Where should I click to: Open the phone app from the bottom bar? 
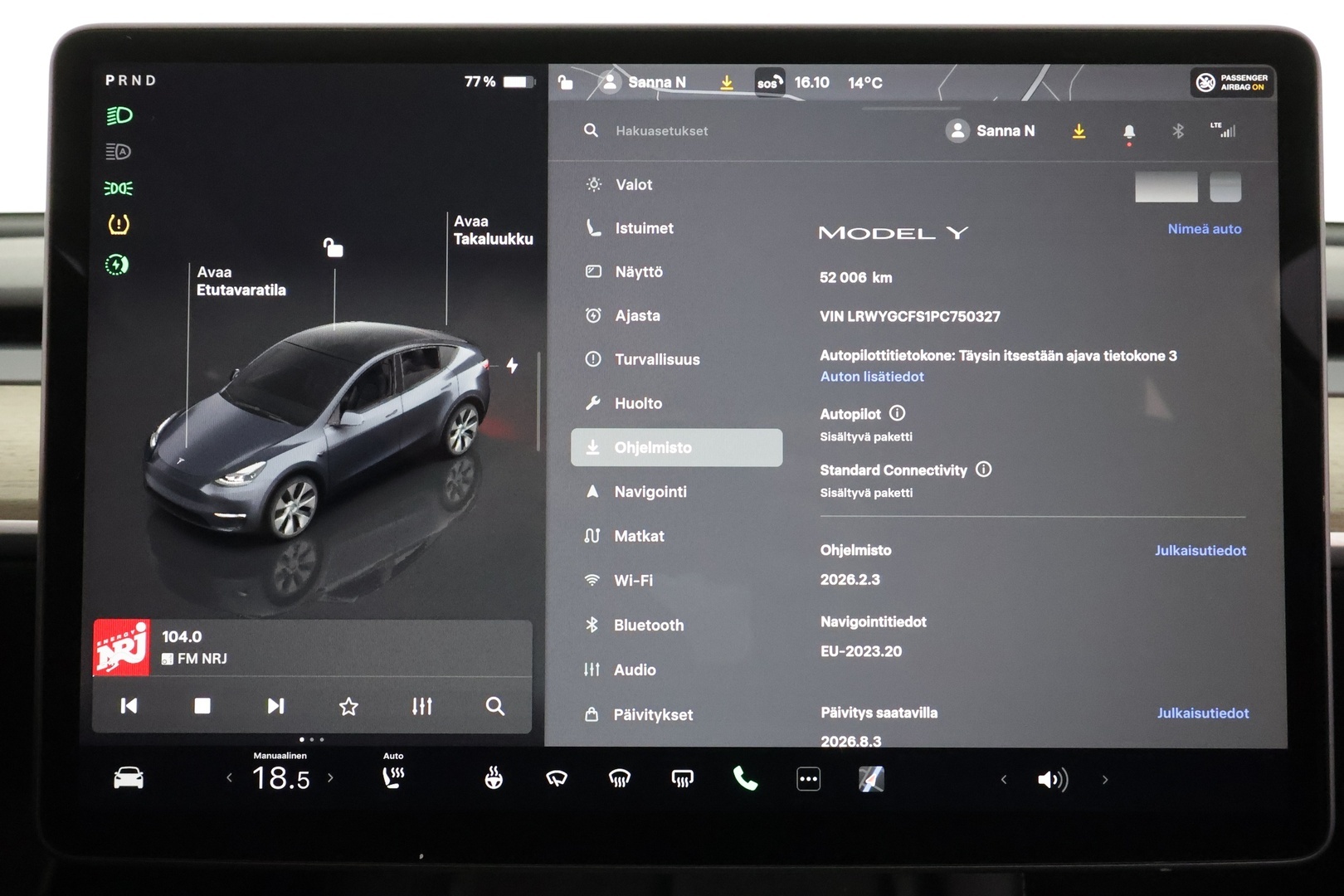click(744, 779)
